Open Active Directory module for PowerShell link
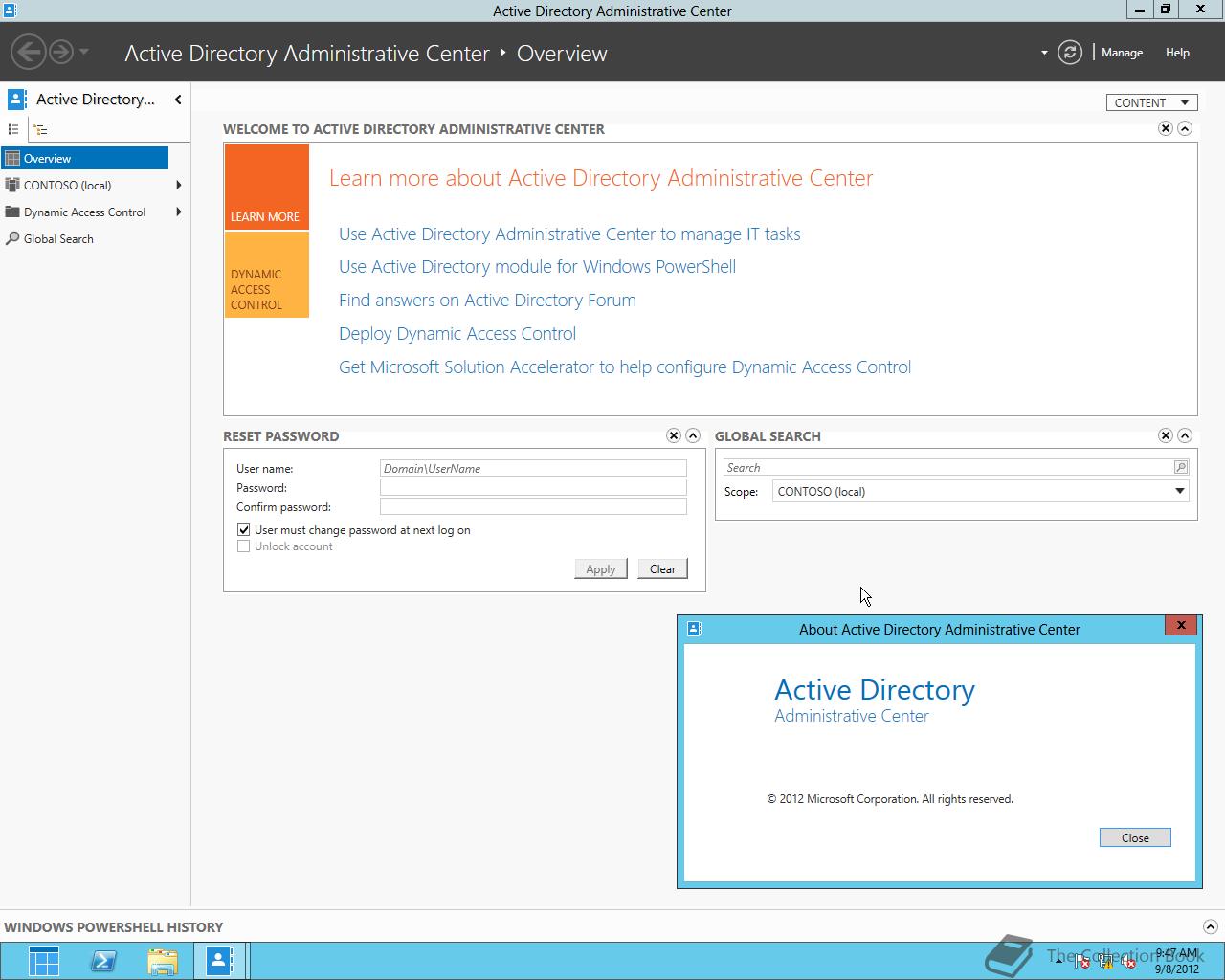1225x980 pixels. tap(537, 267)
